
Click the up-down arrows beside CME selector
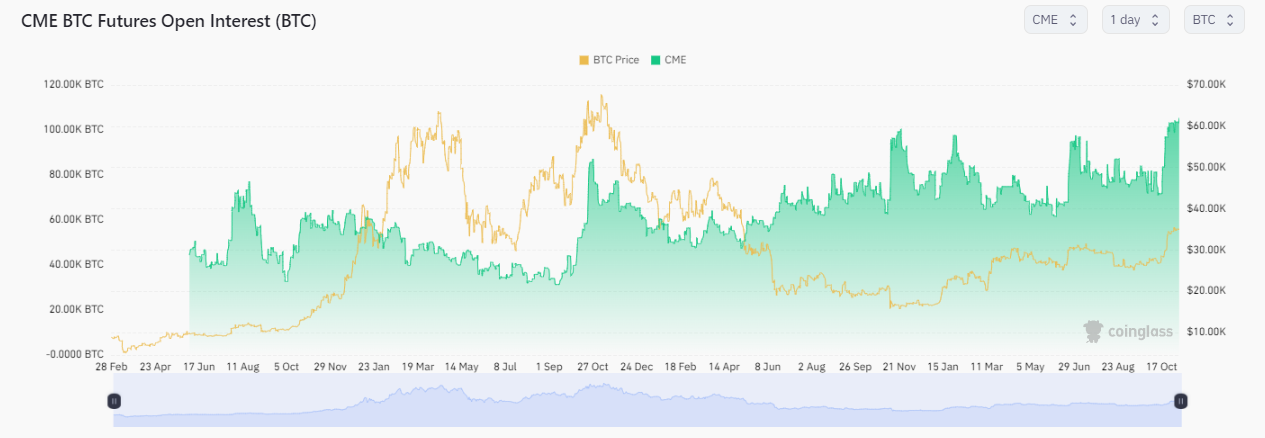(x=1073, y=20)
